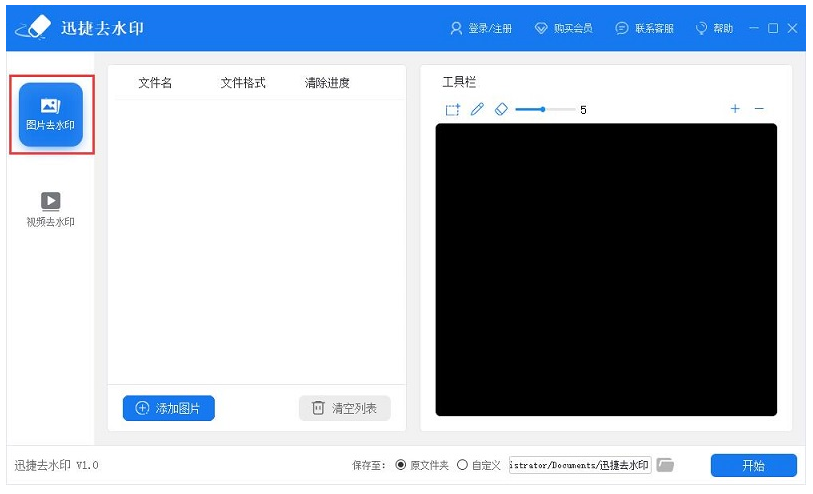This screenshot has height=494, width=813.
Task: Open 联系客服 customer service
Action: pyautogui.click(x=644, y=29)
